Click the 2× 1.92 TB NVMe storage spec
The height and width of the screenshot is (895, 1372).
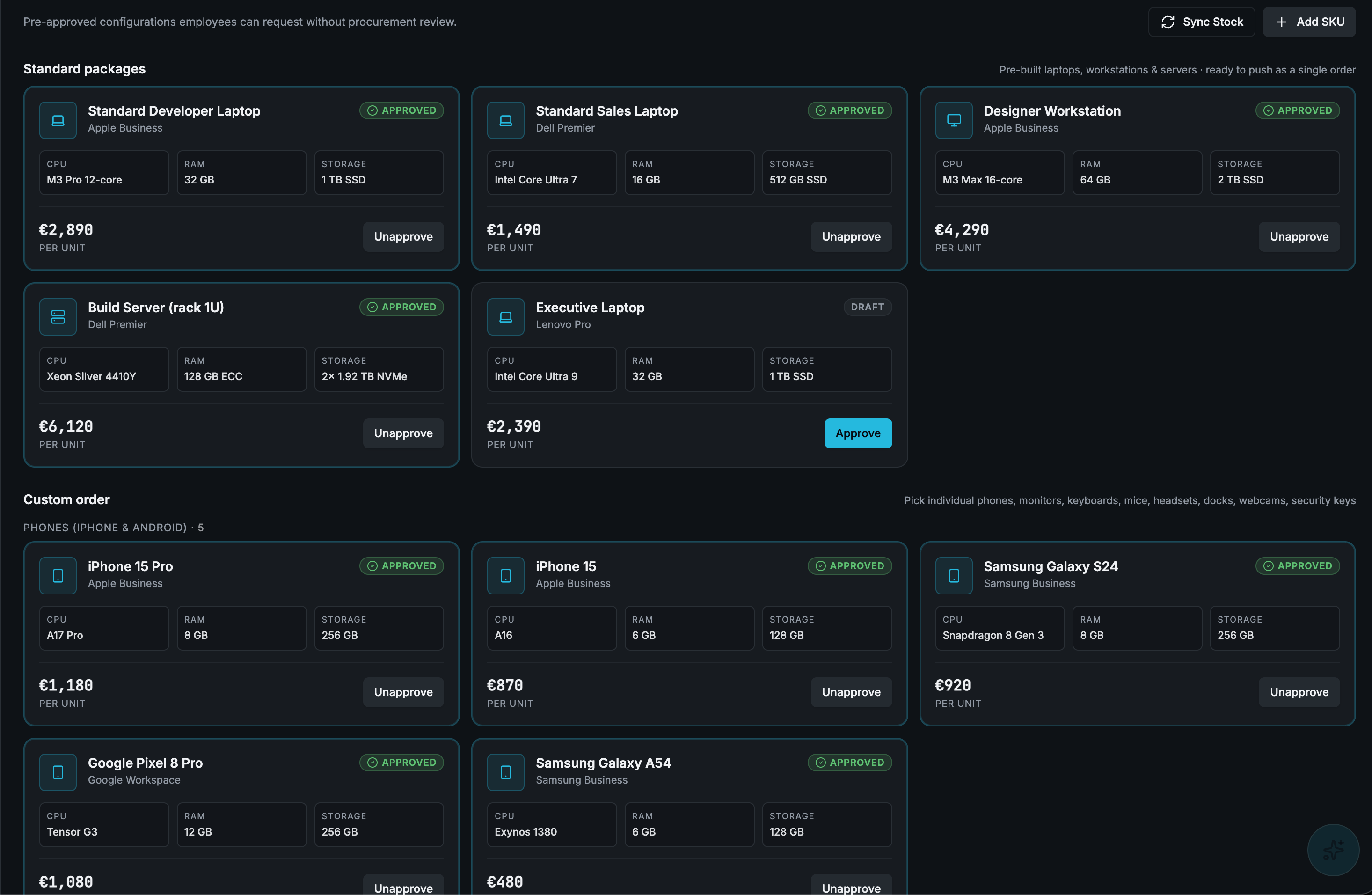[379, 369]
